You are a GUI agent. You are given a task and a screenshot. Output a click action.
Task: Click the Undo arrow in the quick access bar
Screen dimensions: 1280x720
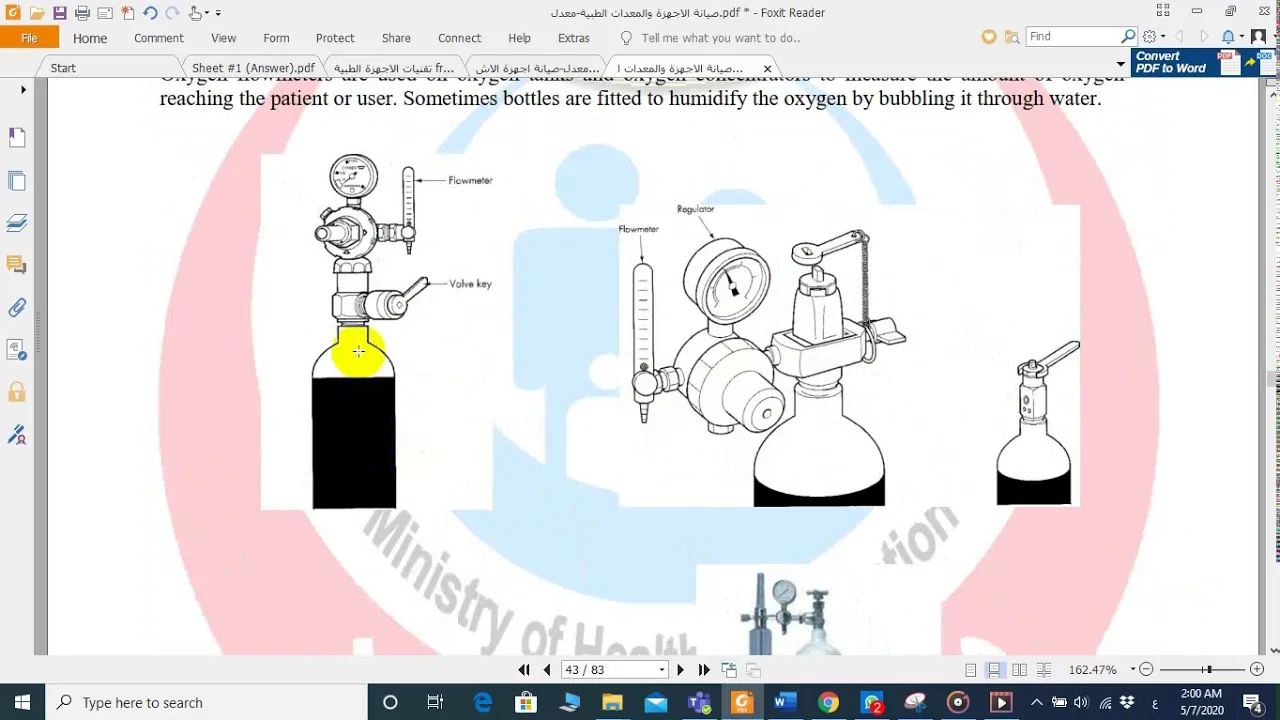150,13
